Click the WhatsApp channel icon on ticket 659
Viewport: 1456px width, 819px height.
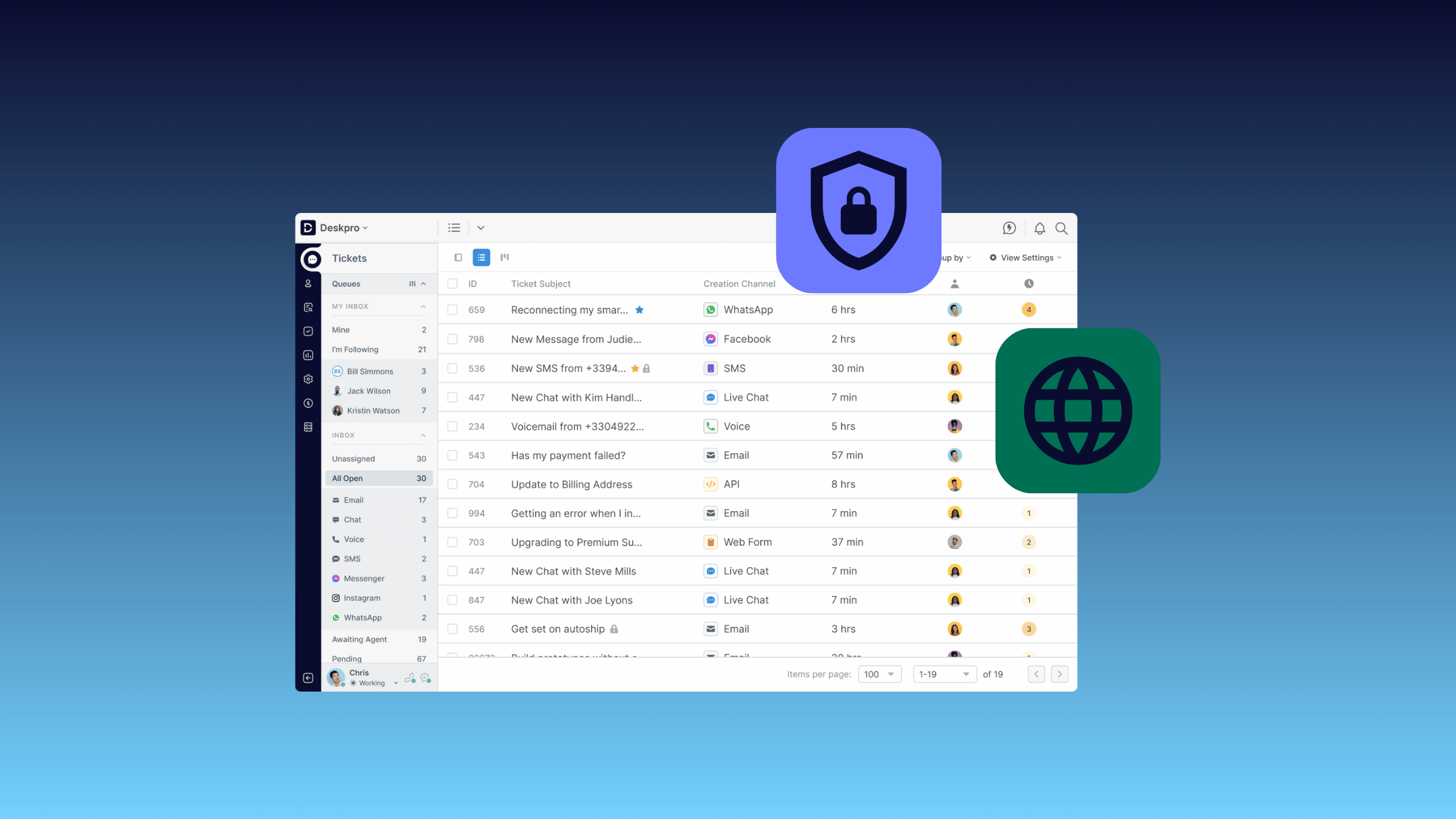click(710, 310)
